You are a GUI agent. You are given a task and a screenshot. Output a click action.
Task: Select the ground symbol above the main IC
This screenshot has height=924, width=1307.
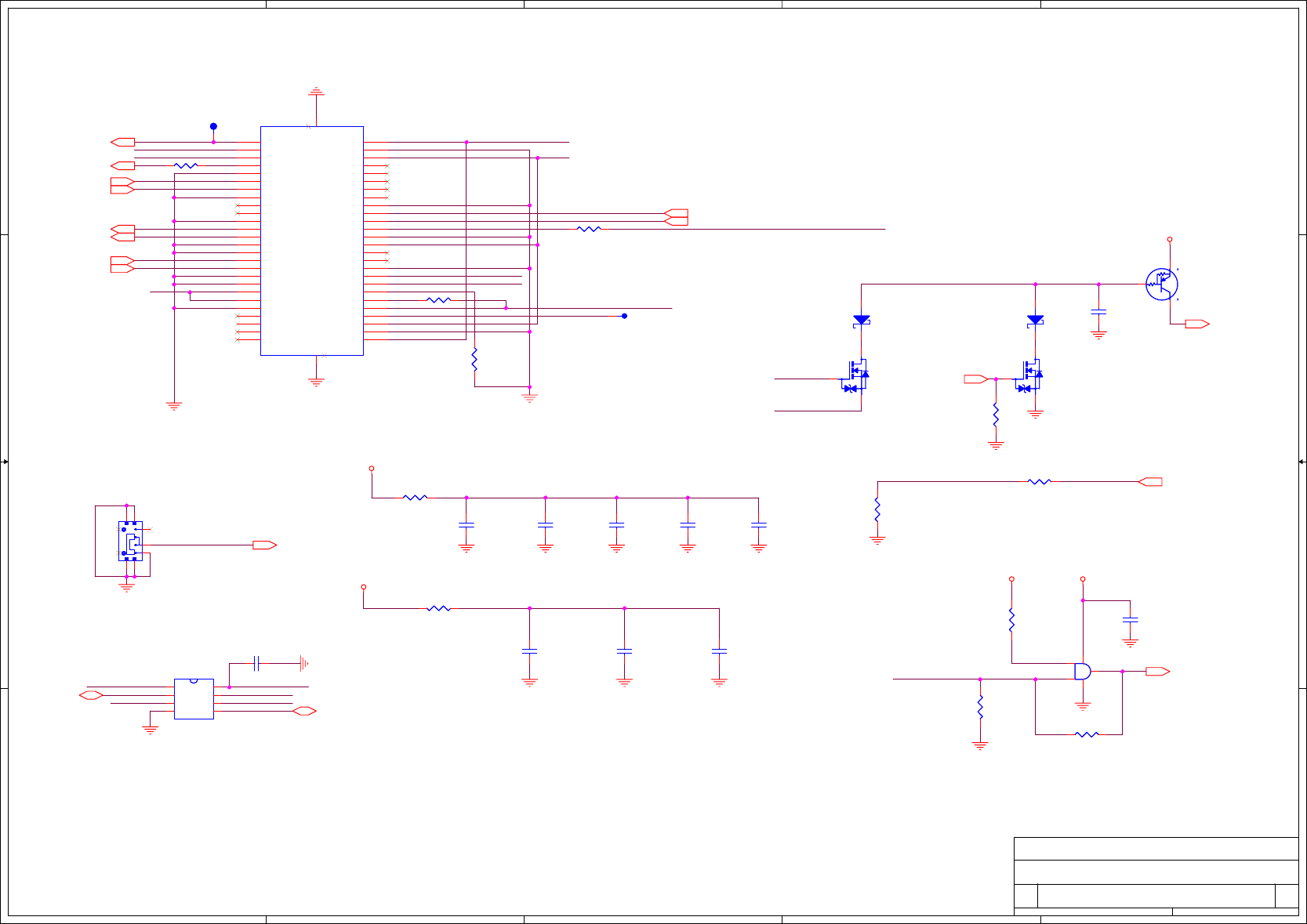click(x=316, y=92)
